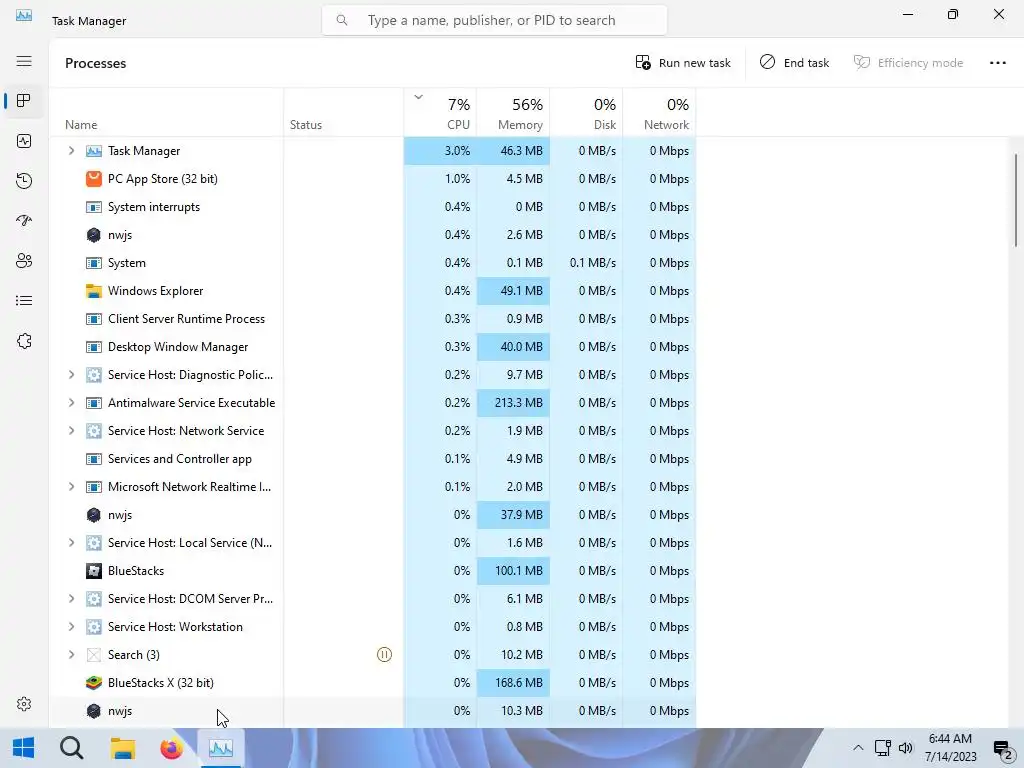This screenshot has height=768, width=1024.
Task: Select the System process row
Action: pyautogui.click(x=372, y=263)
